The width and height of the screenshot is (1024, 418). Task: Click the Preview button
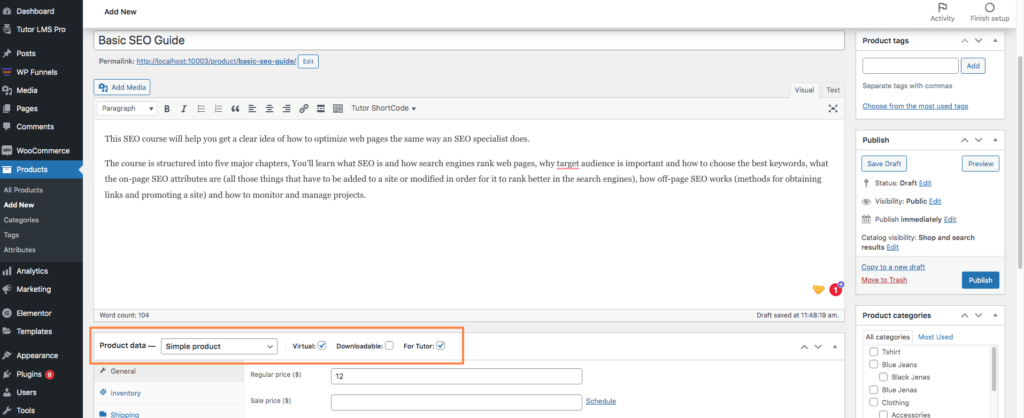tap(980, 164)
